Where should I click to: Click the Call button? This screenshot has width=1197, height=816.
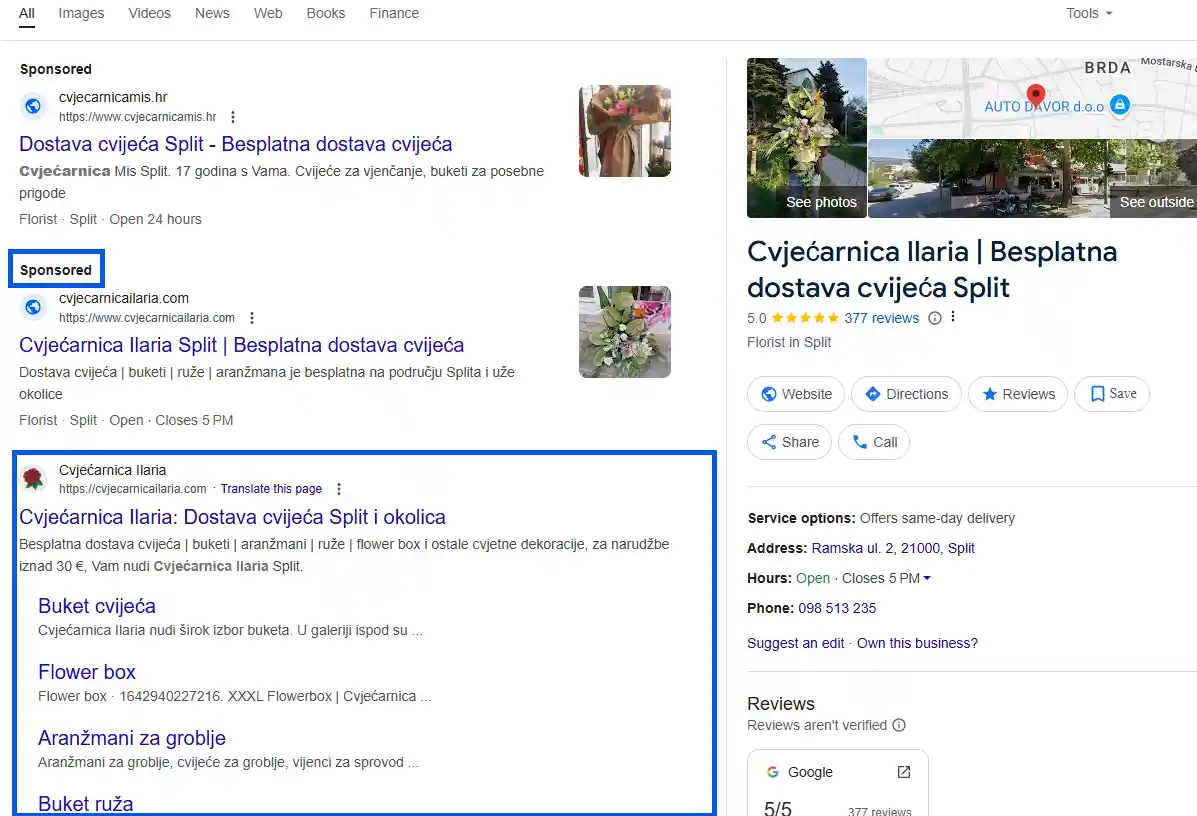pos(873,442)
